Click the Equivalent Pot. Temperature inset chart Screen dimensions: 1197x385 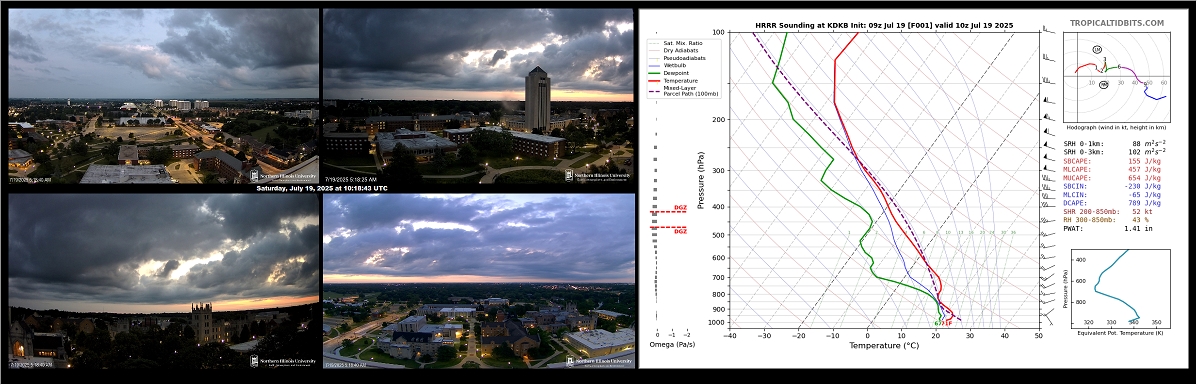point(1117,287)
